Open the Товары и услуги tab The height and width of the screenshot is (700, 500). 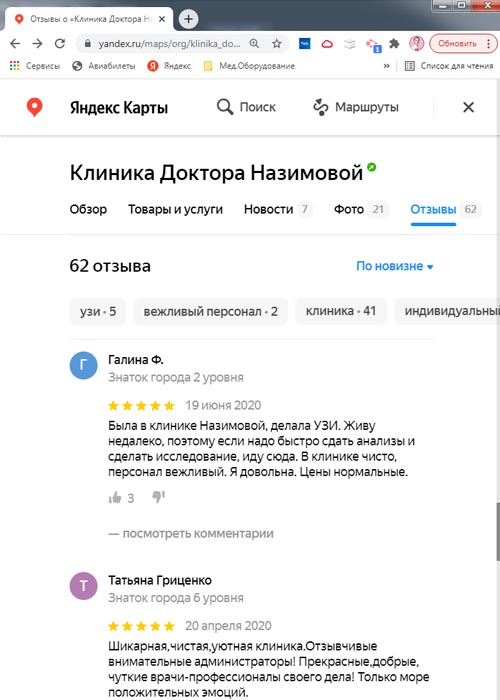175,209
